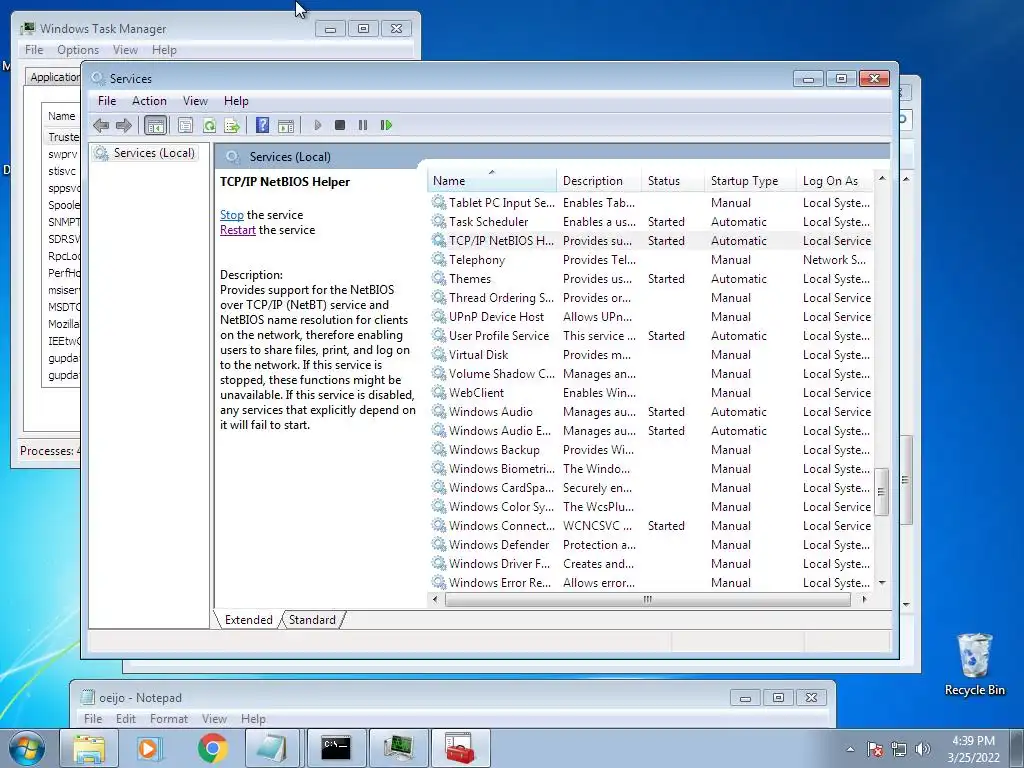Toggle Show/Hide Action Pane toolbar icon
This screenshot has width=1024, height=768.
click(x=285, y=125)
